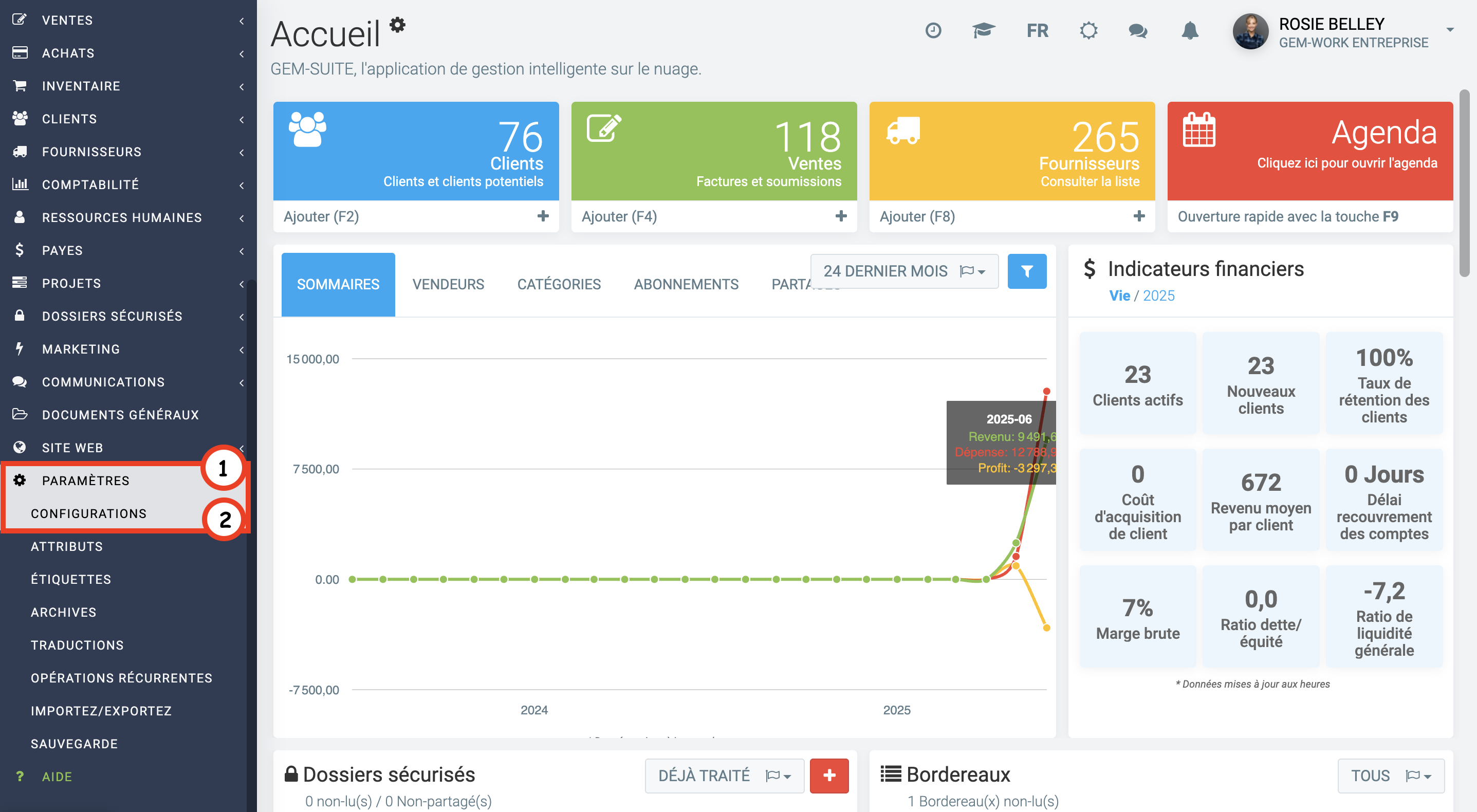The width and height of the screenshot is (1477, 812).
Task: Open the red Agenda tile
Action: (1309, 151)
